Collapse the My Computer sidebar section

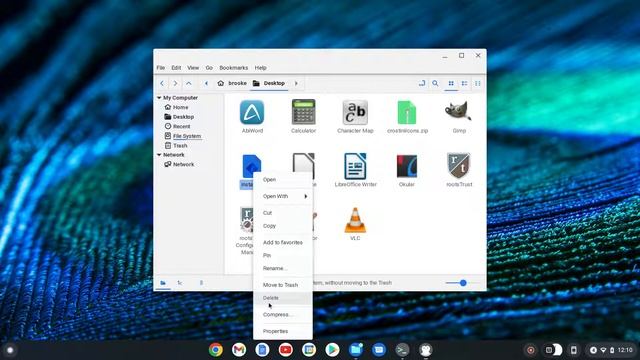[159, 98]
